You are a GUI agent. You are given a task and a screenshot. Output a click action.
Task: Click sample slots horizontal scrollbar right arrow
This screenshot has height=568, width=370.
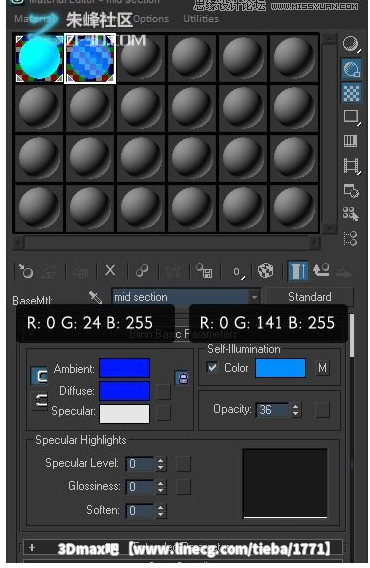tap(315, 242)
